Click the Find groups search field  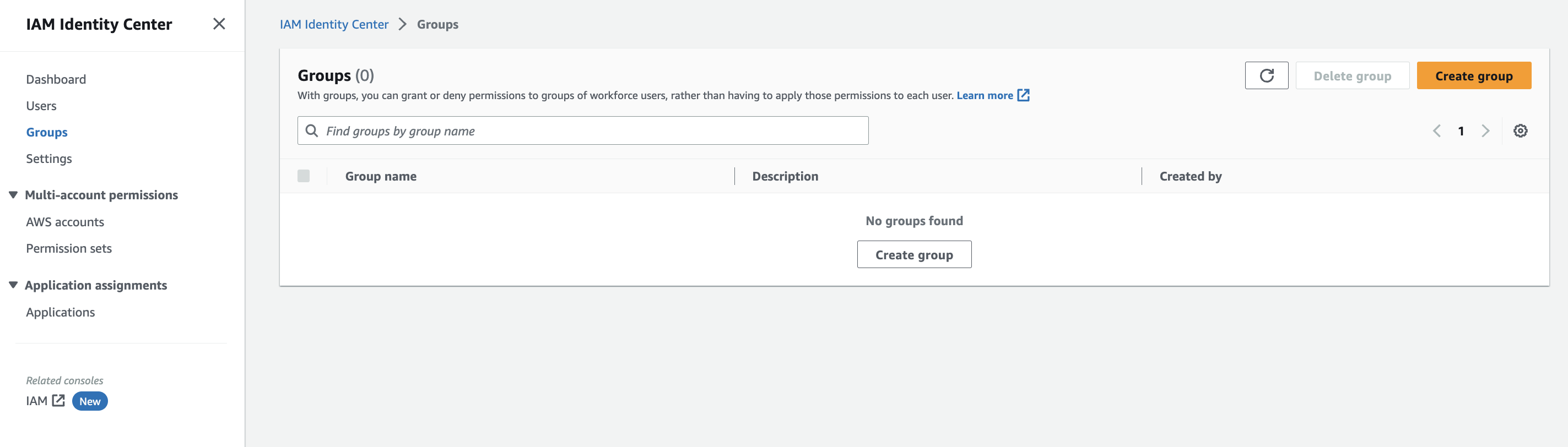(582, 131)
